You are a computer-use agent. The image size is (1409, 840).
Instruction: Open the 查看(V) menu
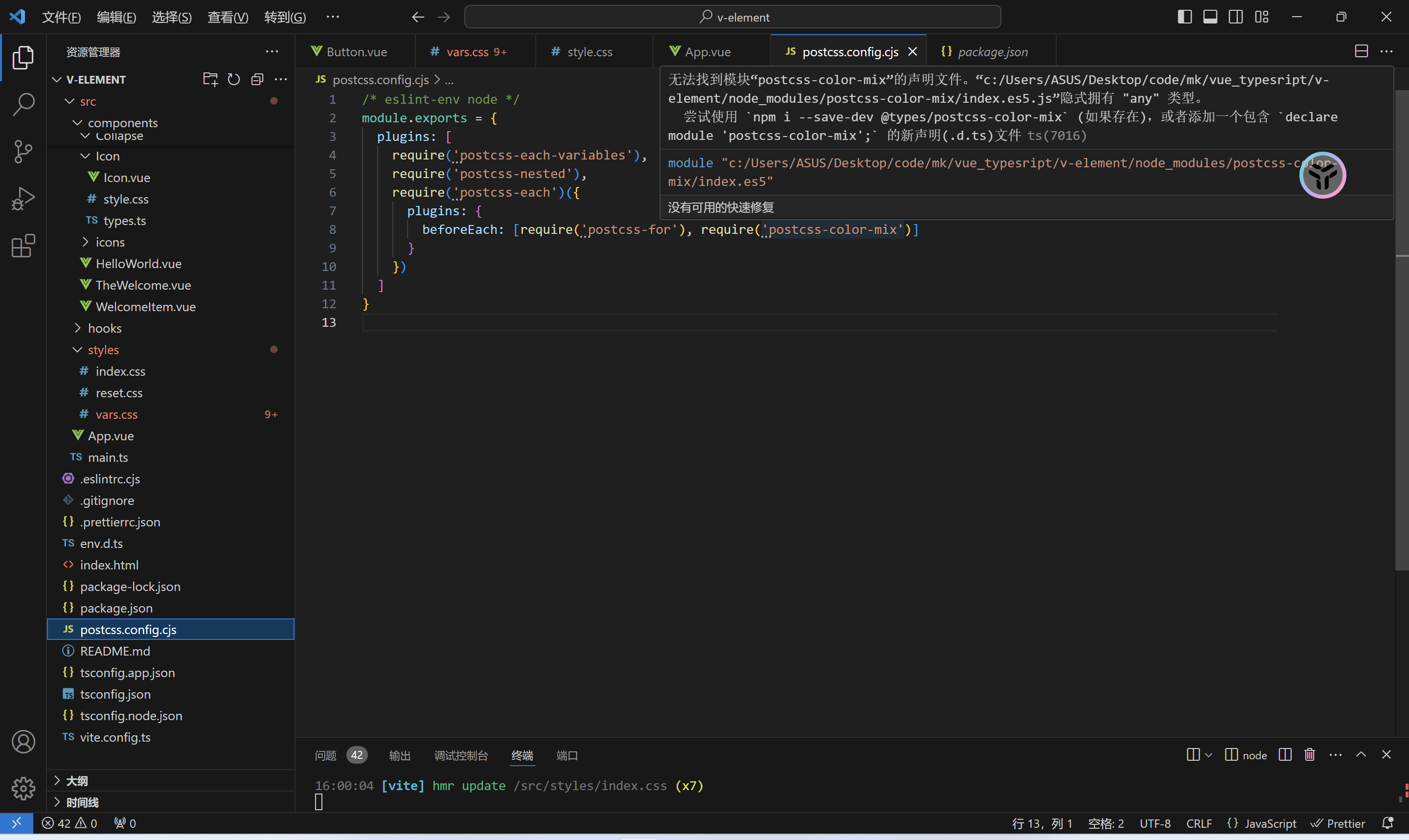click(227, 17)
